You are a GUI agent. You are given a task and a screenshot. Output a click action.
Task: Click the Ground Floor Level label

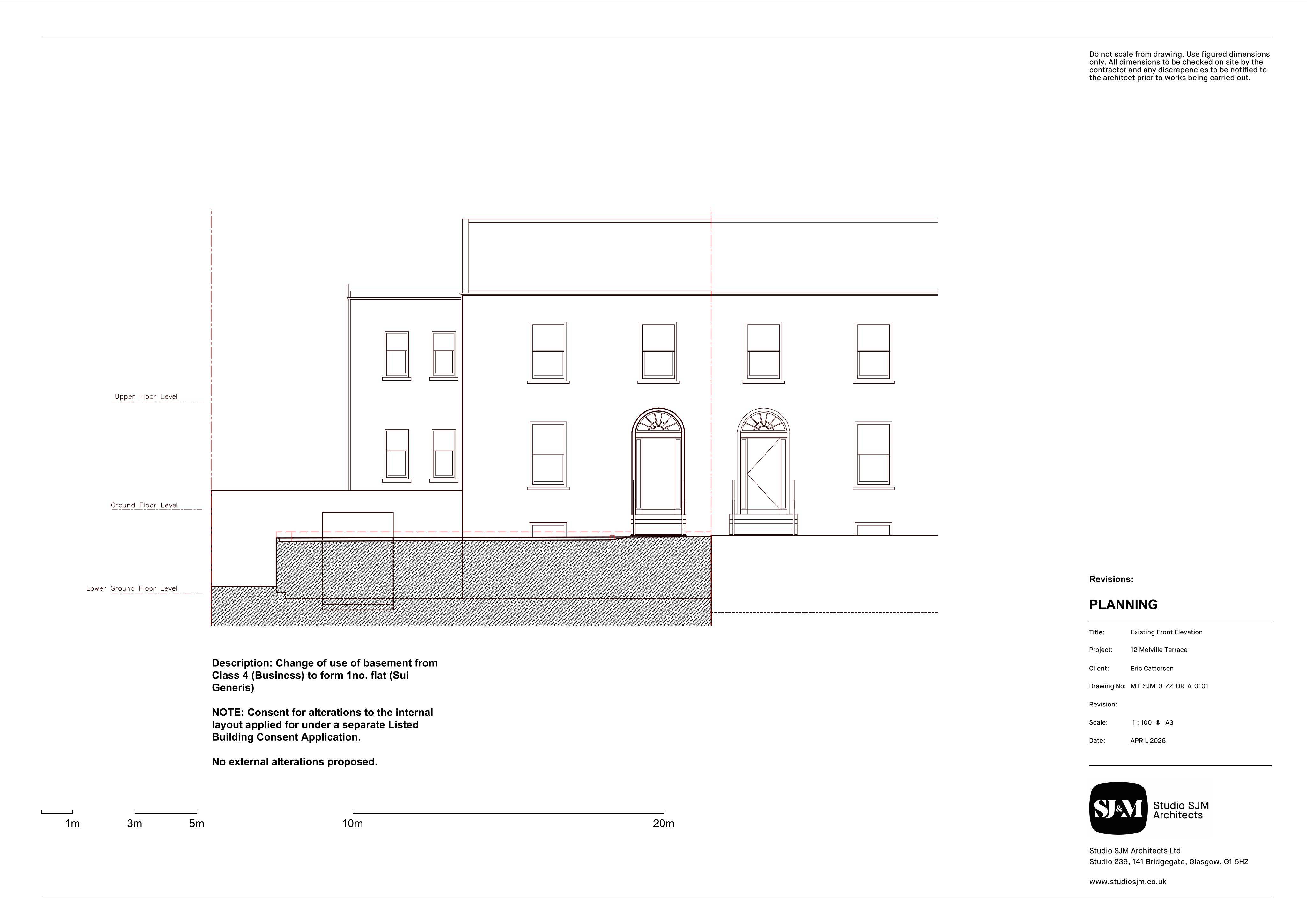(x=145, y=505)
